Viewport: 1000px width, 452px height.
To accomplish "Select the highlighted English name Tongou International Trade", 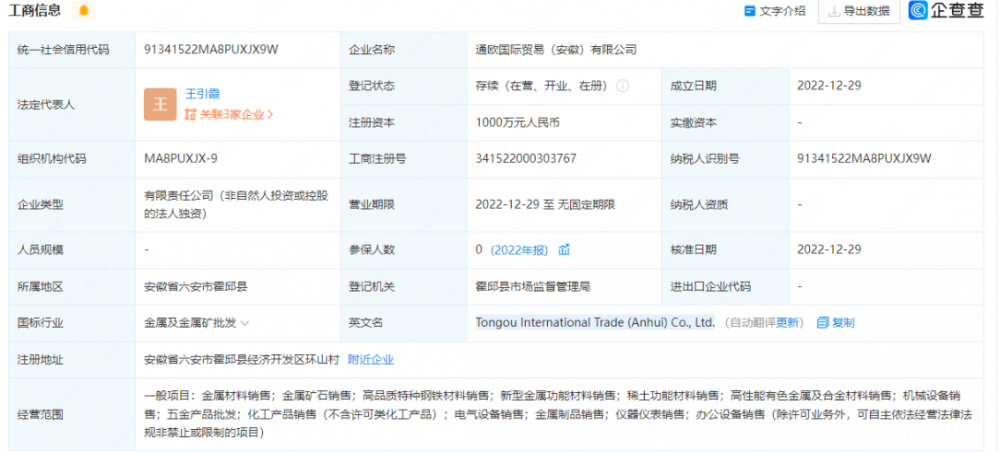I will coord(595,322).
